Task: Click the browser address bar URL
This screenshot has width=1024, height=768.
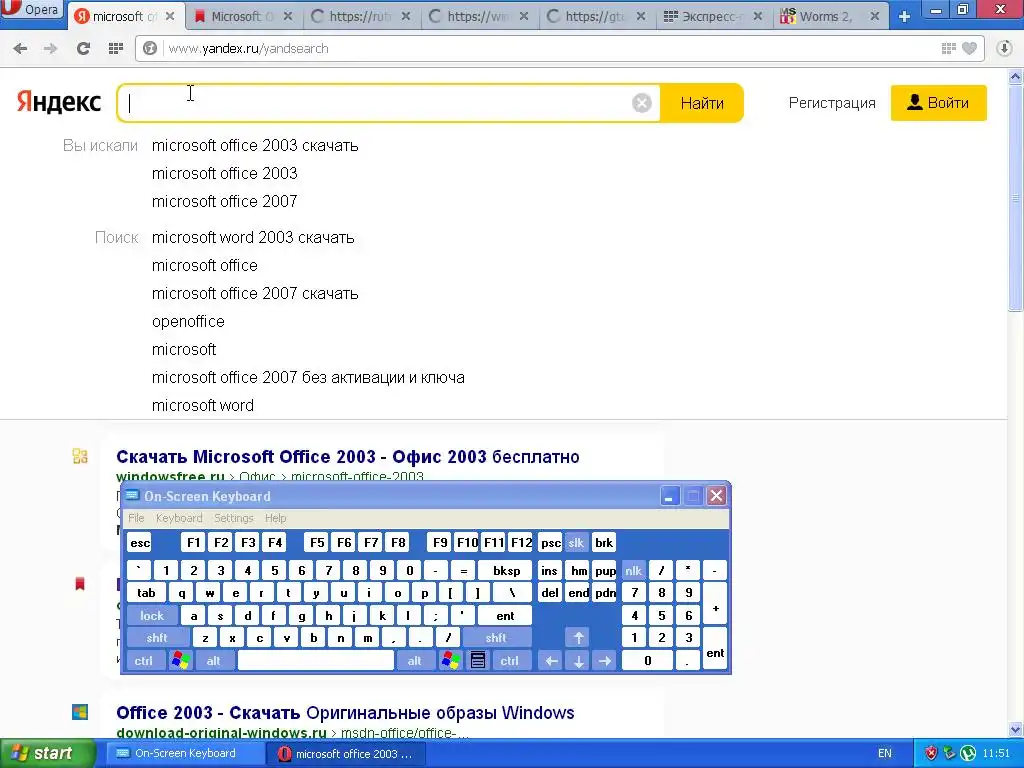Action: (x=248, y=48)
